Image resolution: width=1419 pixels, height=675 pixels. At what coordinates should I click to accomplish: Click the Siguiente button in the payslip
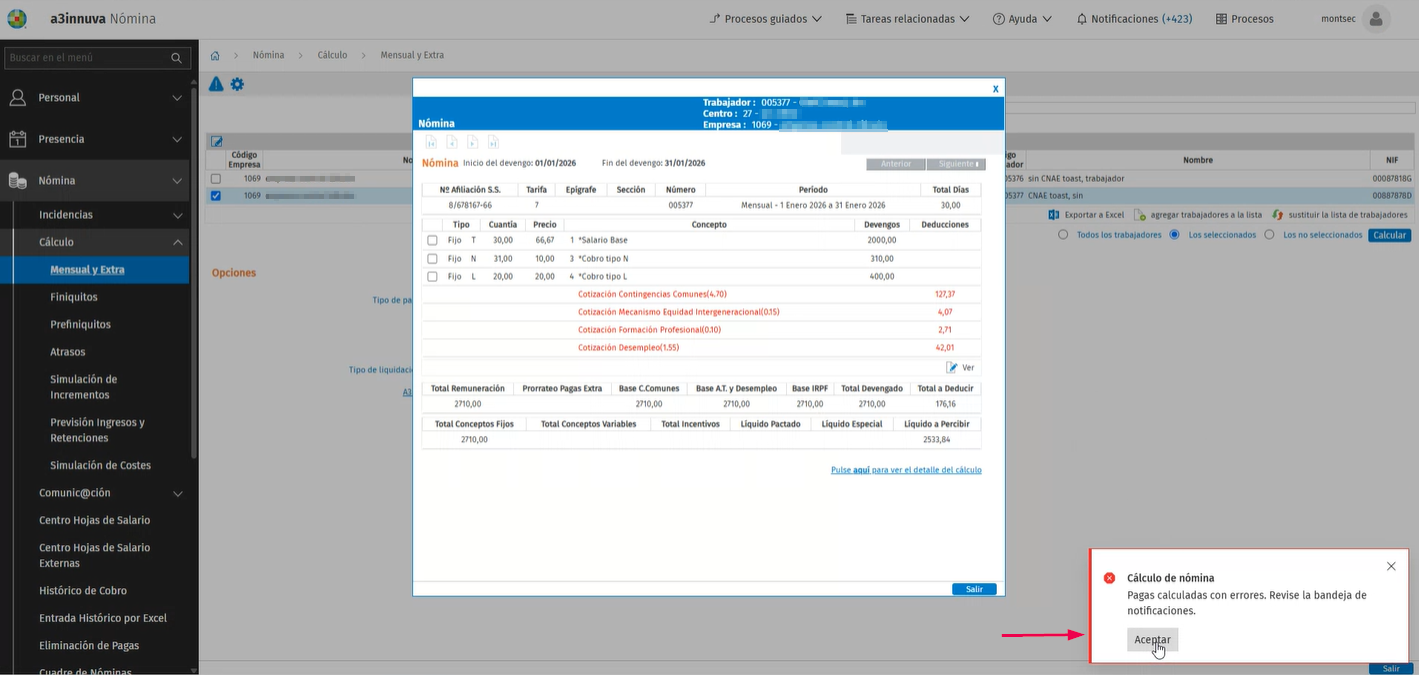956,164
